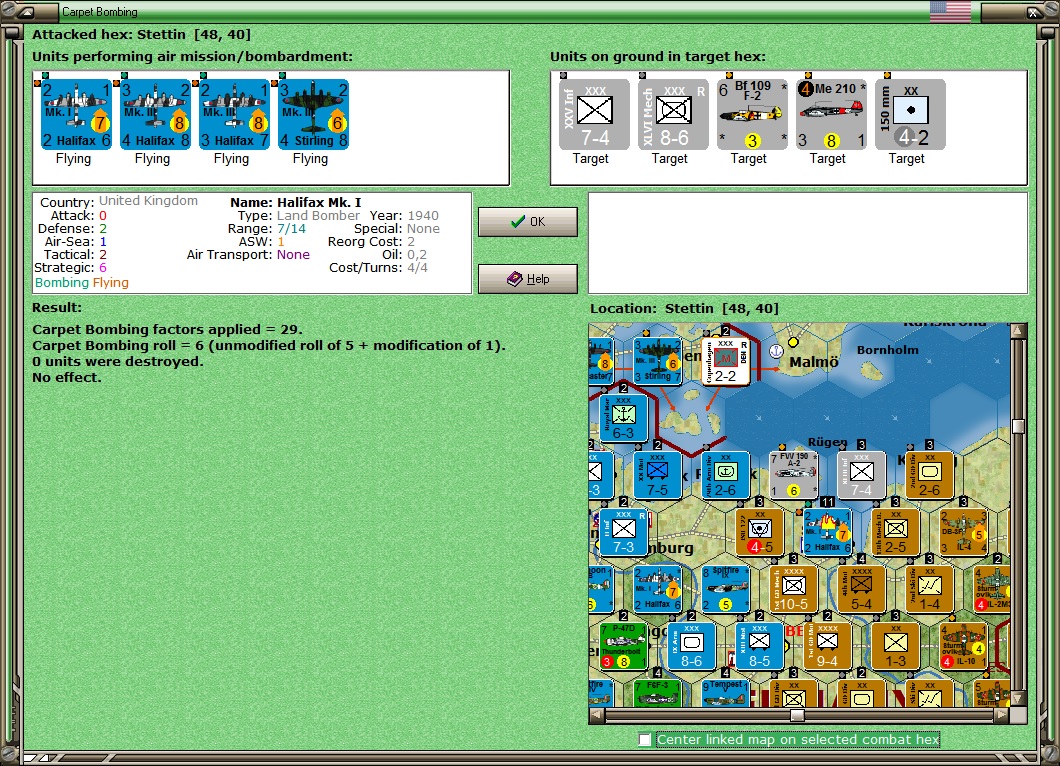1060x766 pixels.
Task: Click the 'No effect.' result line
Action: [x=67, y=377]
